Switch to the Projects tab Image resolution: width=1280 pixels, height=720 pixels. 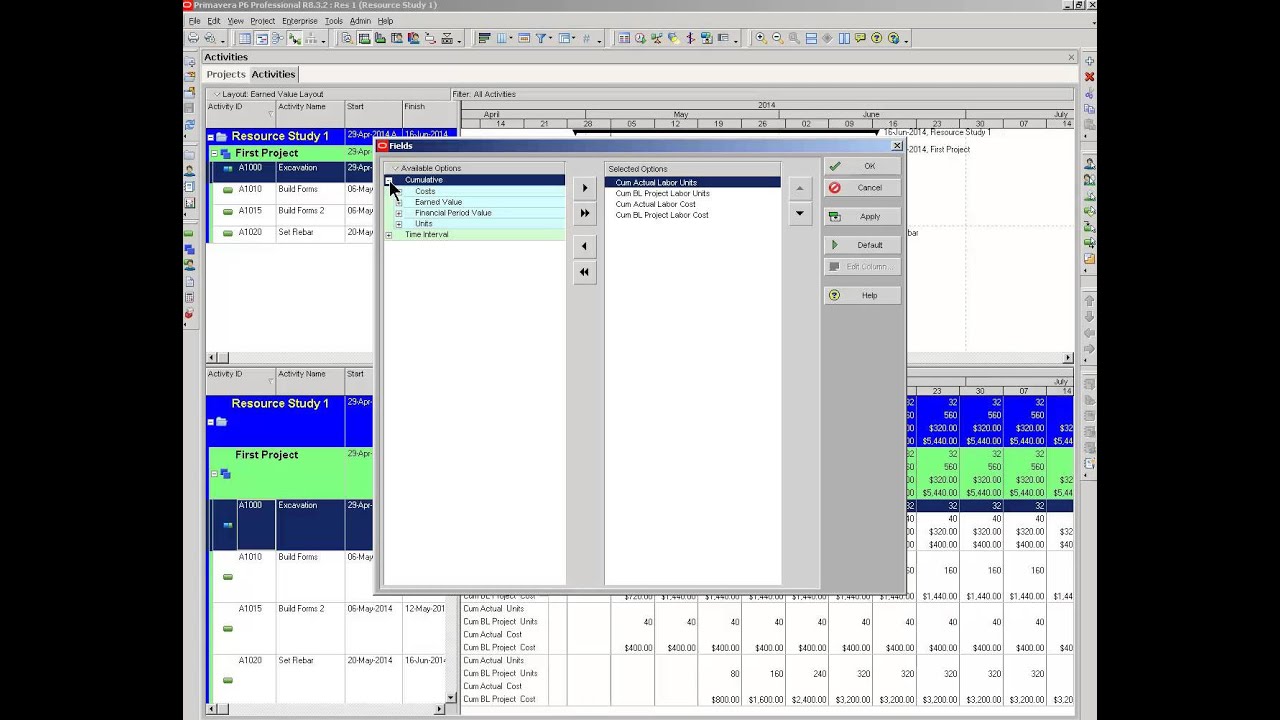click(226, 74)
